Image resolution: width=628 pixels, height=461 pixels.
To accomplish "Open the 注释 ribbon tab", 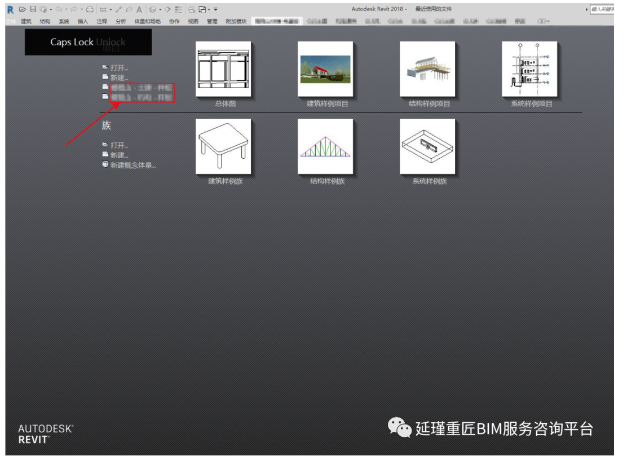I will pos(102,21).
